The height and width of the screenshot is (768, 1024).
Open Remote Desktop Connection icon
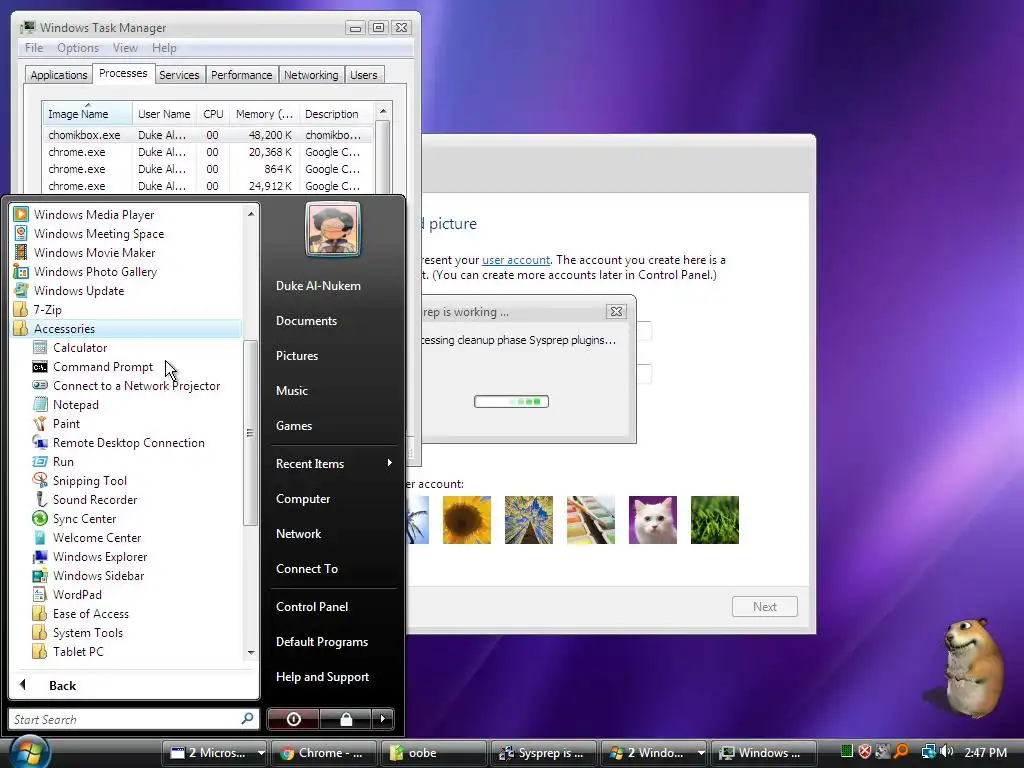[40, 442]
